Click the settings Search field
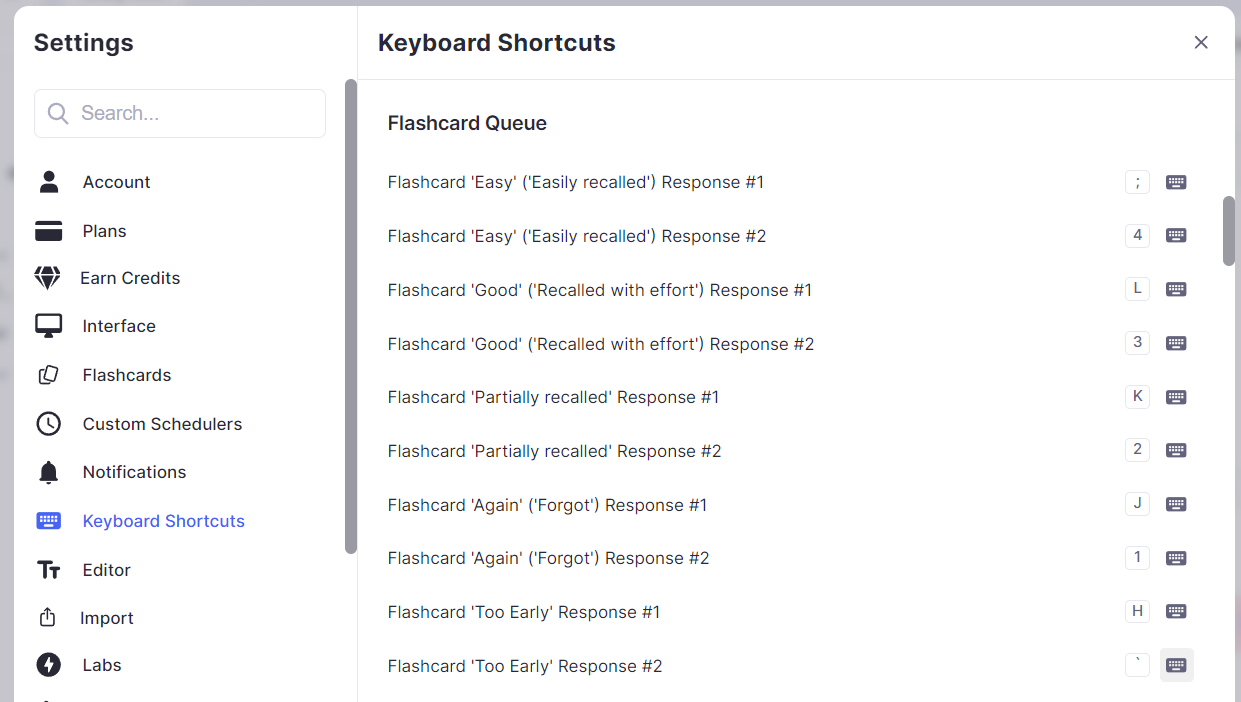 [x=180, y=114]
